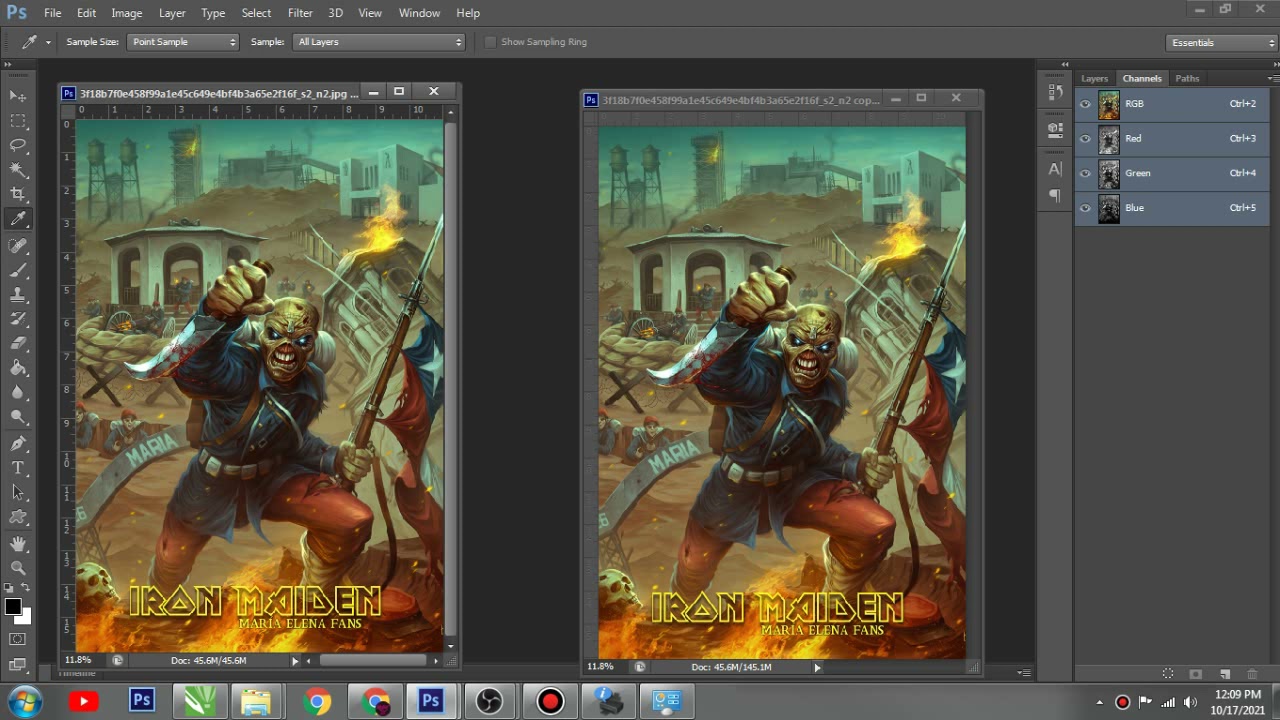Click the background color swatch

[x=25, y=617]
